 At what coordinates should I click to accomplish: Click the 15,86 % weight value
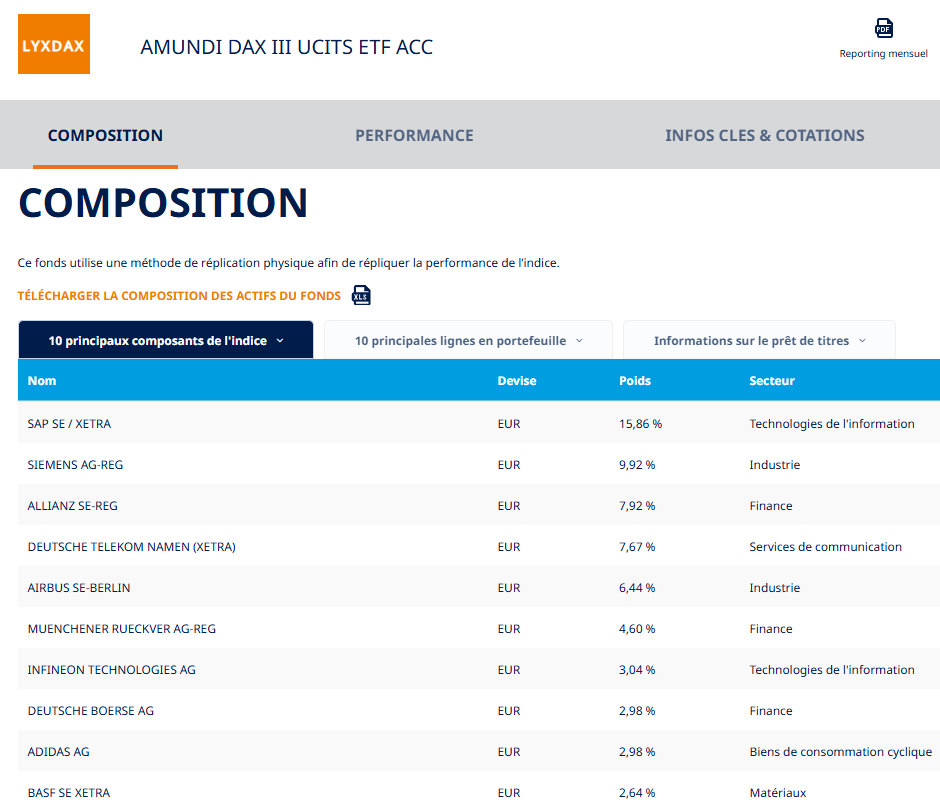coord(640,424)
